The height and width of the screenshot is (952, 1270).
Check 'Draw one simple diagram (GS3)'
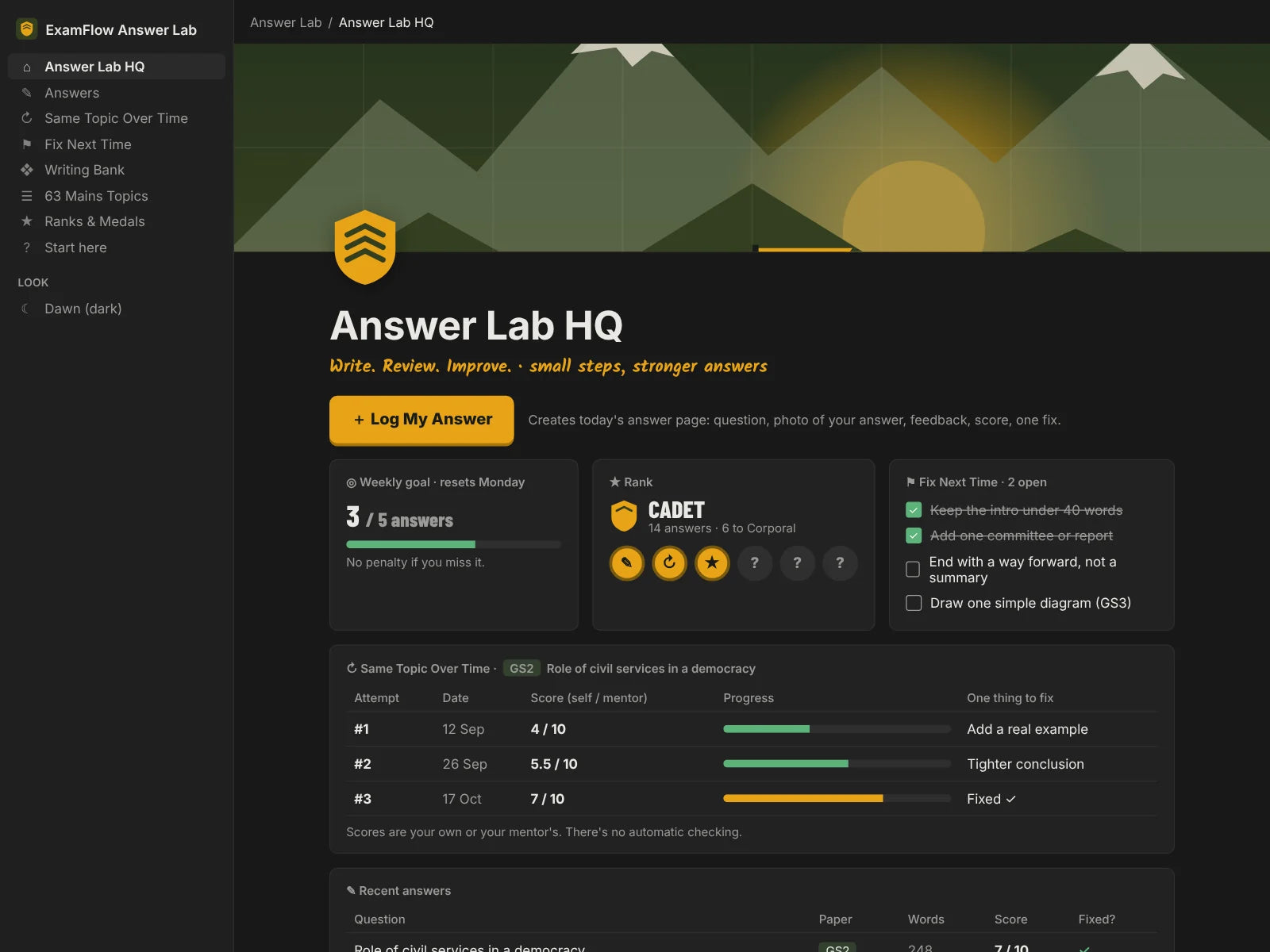[914, 603]
